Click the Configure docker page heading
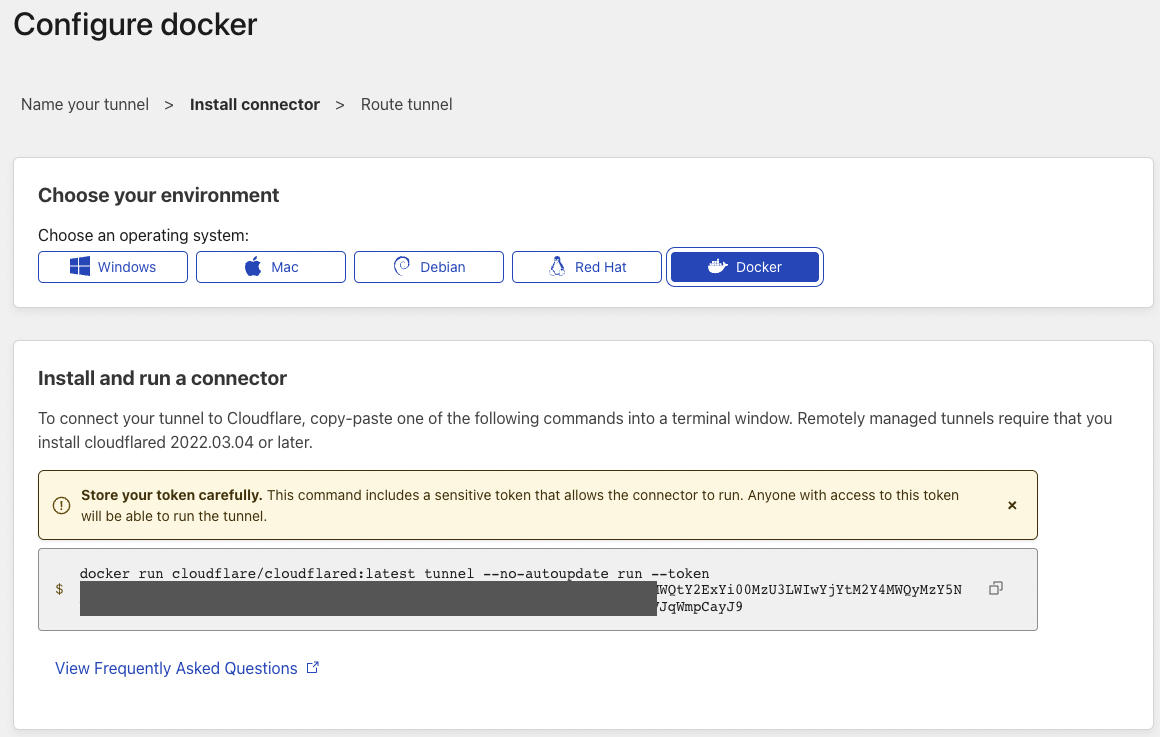 [135, 24]
